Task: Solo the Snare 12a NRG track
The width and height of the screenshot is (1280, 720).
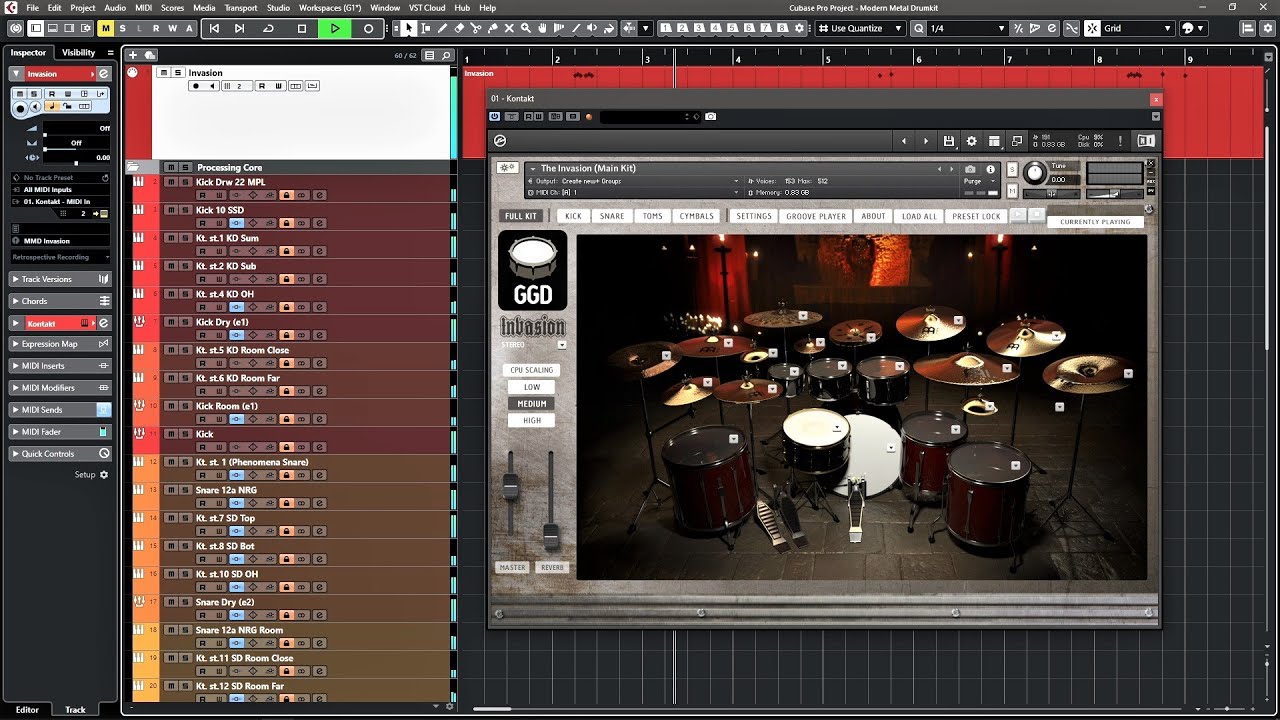Action: (185, 490)
